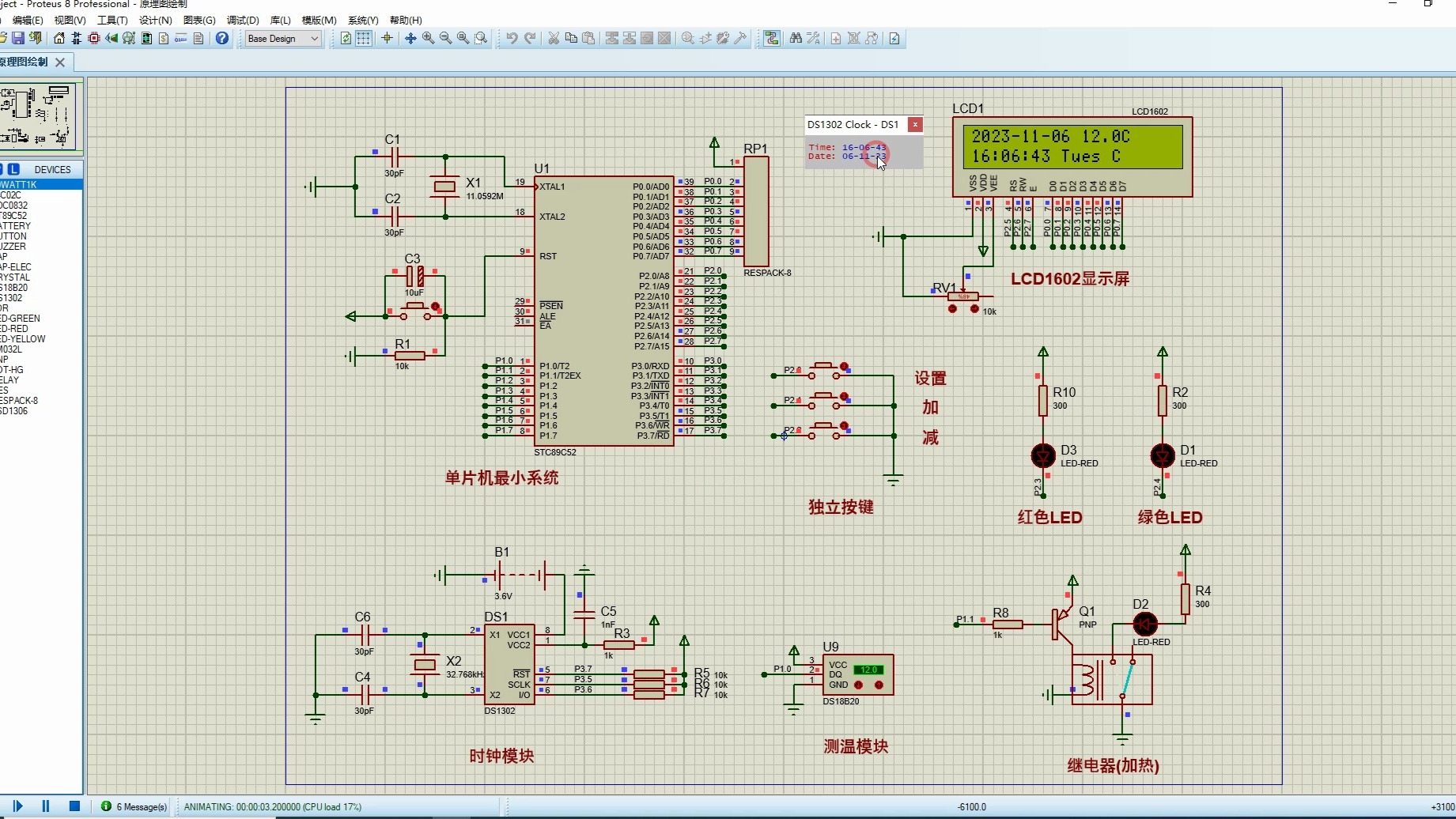
Task: Click the Redo arrow
Action: (x=530, y=38)
